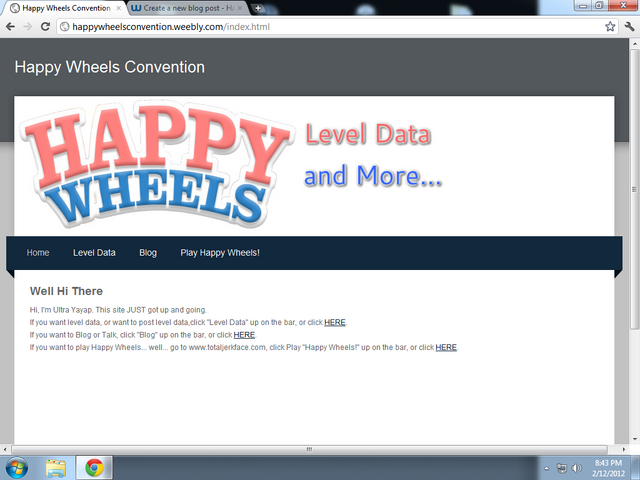Open the Level Data navigation item
640x480 pixels.
point(94,253)
